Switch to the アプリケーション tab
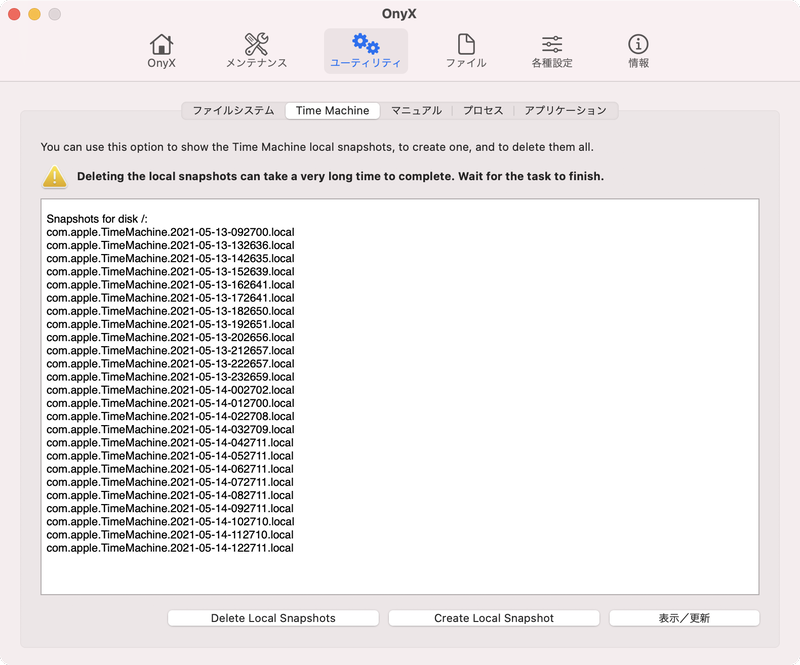 tap(565, 111)
